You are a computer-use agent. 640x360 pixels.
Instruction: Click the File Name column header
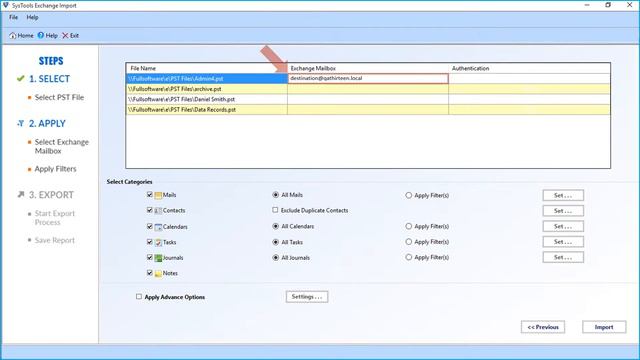tap(207, 68)
